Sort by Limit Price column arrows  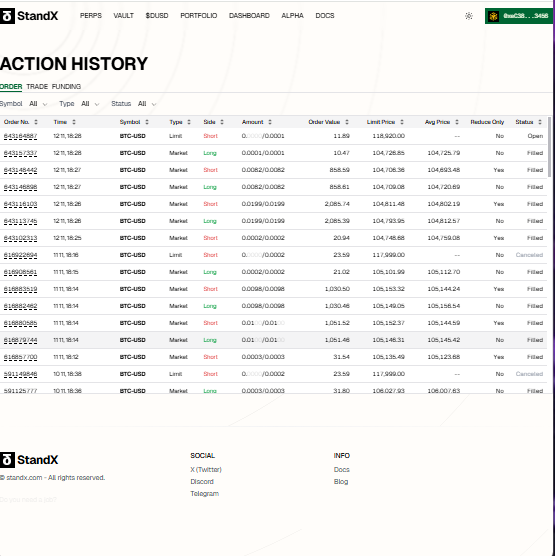click(x=402, y=122)
